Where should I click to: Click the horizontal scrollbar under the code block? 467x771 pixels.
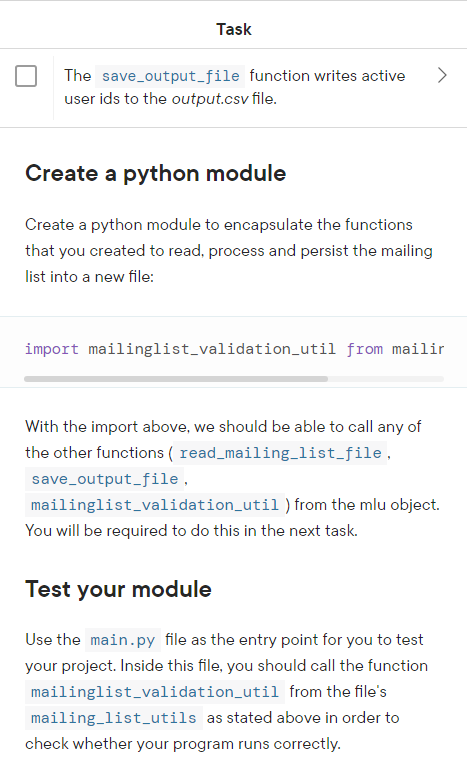click(176, 379)
